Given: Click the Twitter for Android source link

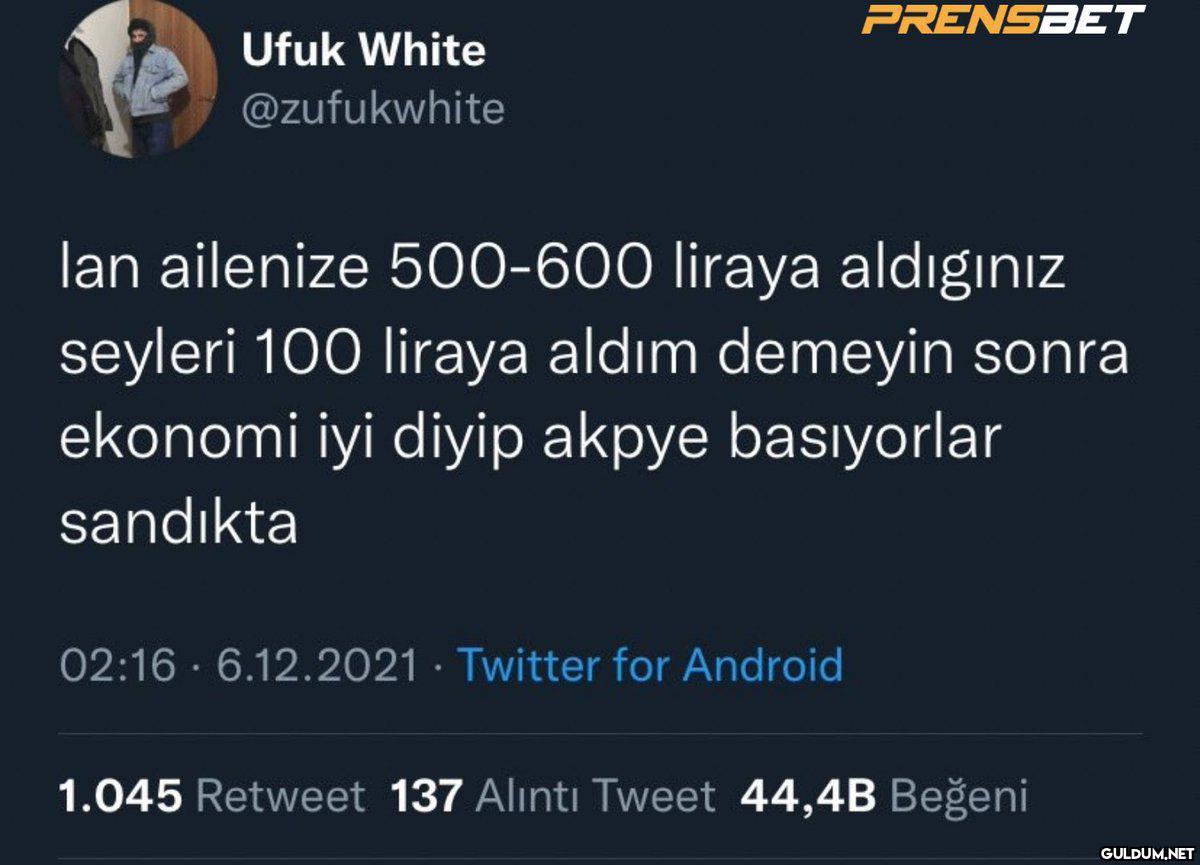Looking at the screenshot, I should point(650,665).
